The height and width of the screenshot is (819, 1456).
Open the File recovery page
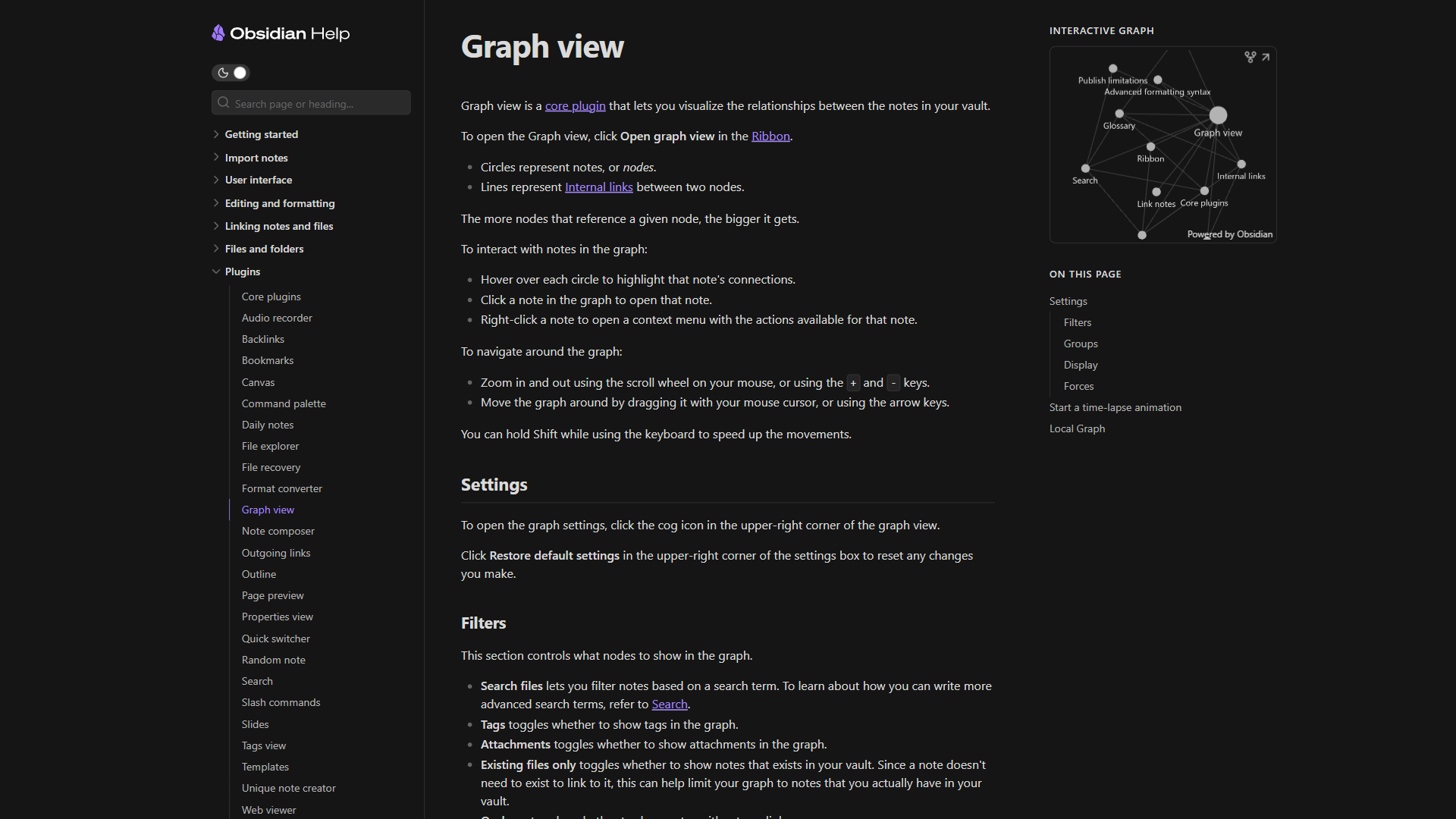click(x=271, y=467)
